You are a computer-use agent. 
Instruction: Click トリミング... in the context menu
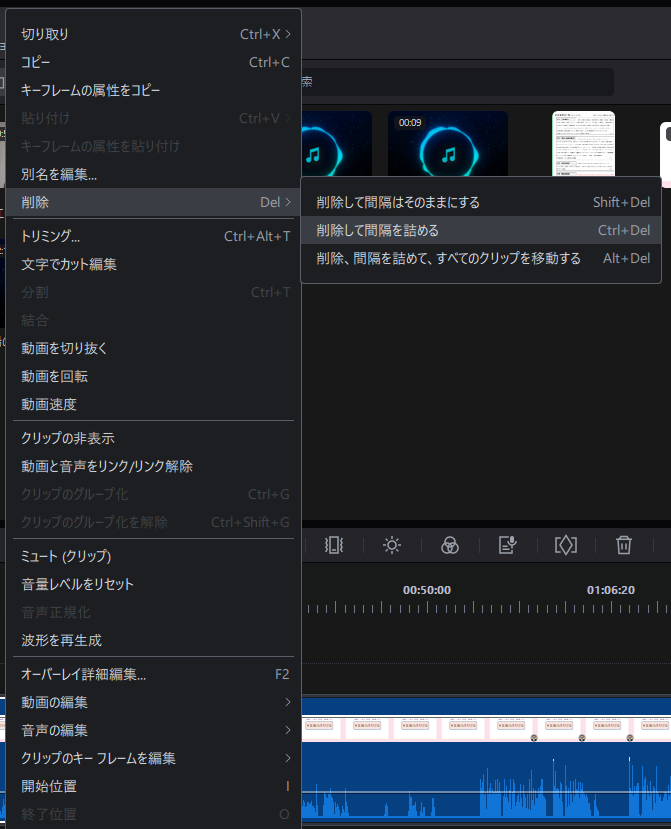(51, 236)
